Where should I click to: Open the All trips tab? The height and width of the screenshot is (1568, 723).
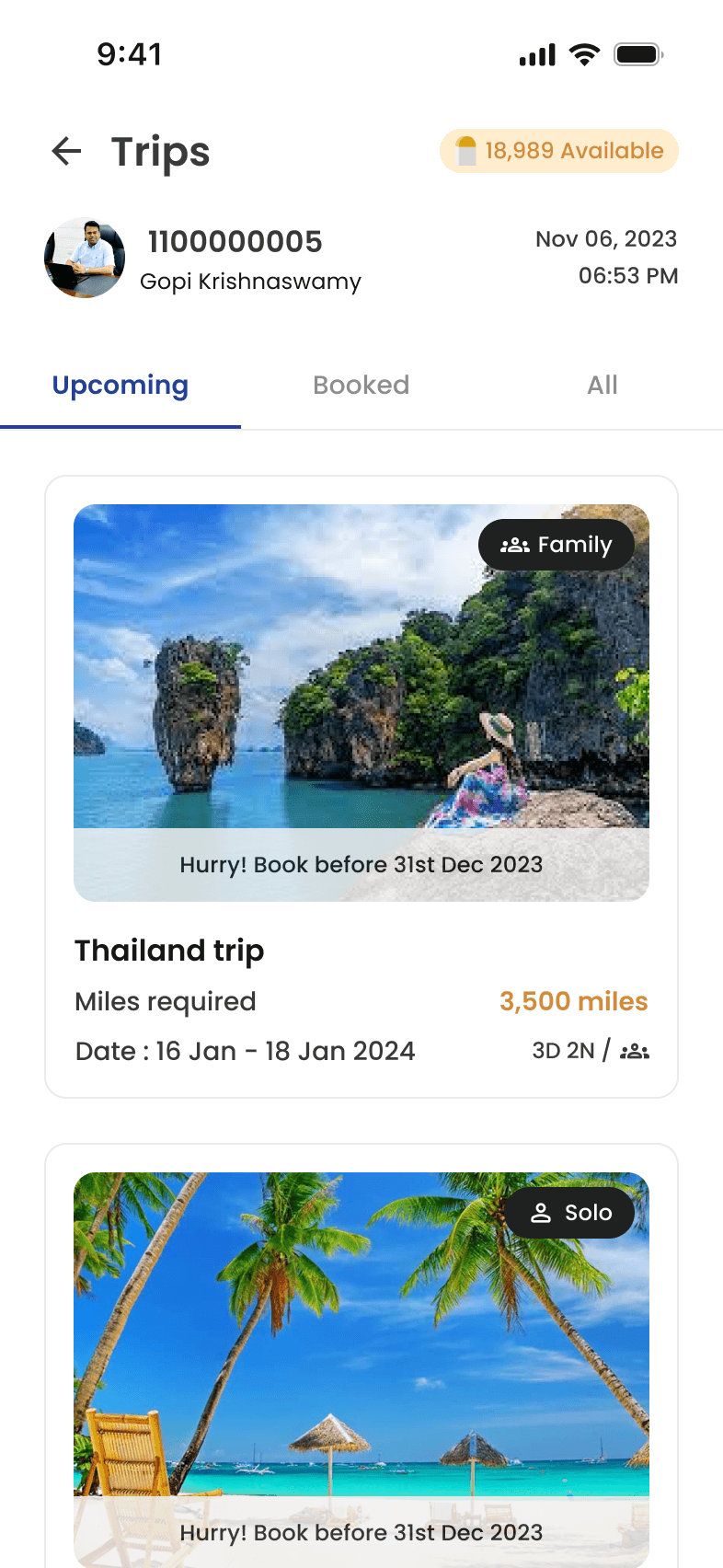[x=602, y=386]
